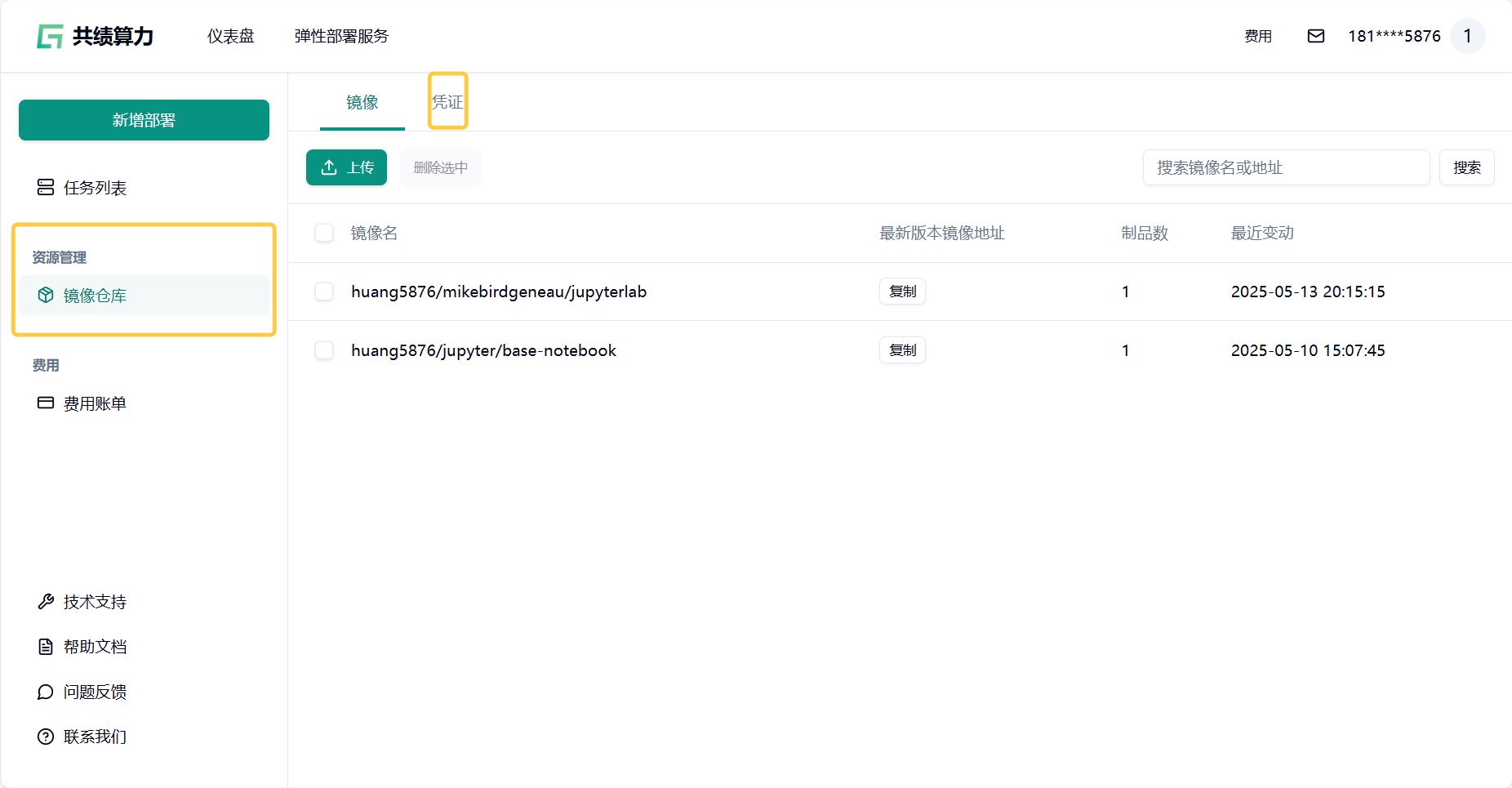Go to 仪表盘 in top navigation
The height and width of the screenshot is (788, 1512).
230,36
